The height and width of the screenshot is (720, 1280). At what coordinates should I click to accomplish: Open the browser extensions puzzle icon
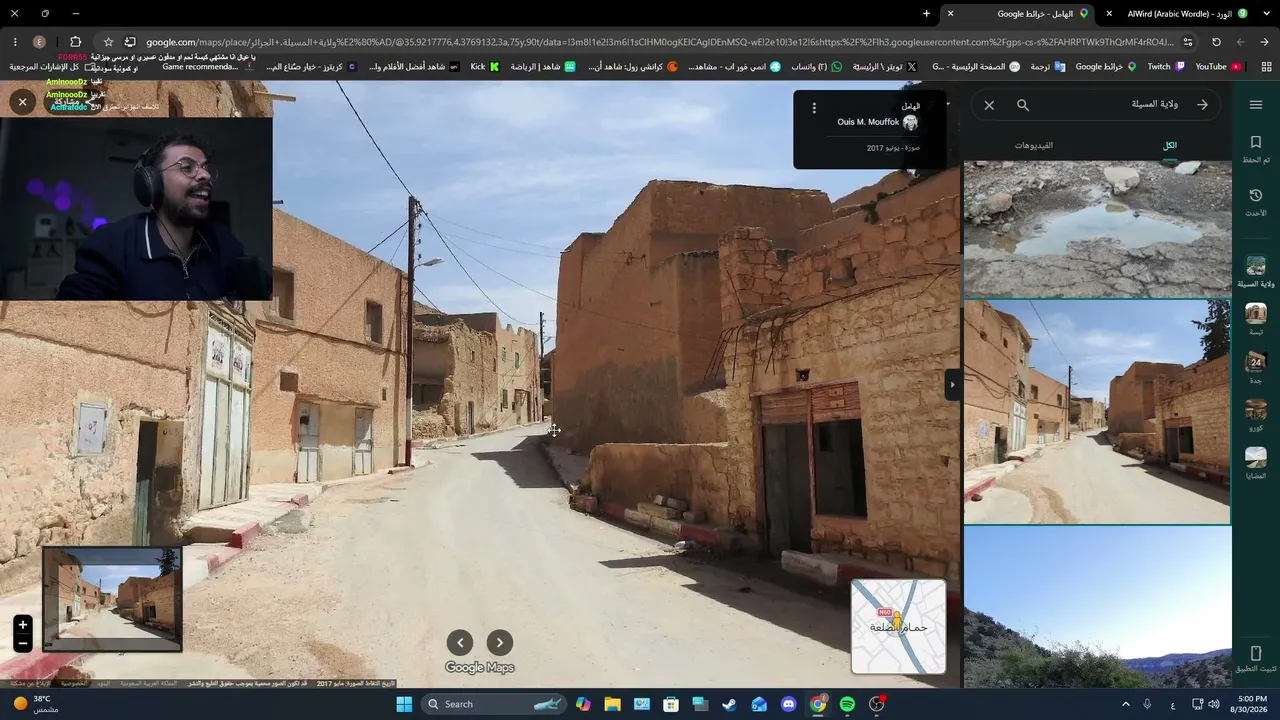point(75,42)
